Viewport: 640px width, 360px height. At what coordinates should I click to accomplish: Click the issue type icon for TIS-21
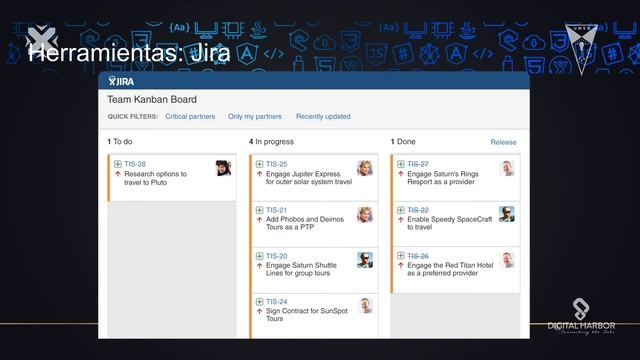point(259,210)
